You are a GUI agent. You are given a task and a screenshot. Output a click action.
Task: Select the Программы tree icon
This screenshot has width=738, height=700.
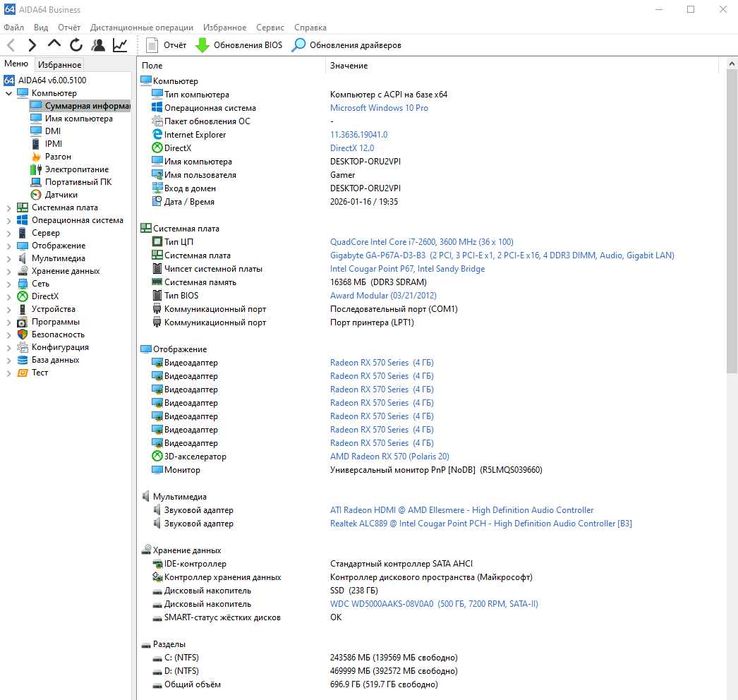tap(22, 322)
